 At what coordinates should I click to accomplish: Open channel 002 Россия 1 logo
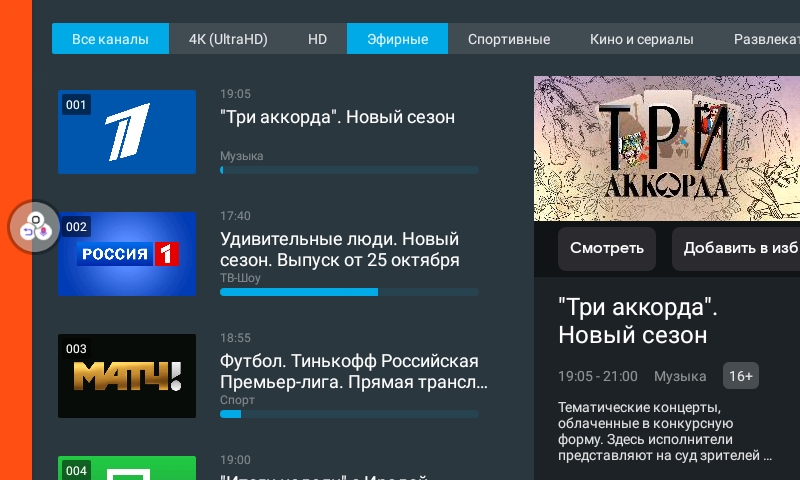(x=127, y=254)
